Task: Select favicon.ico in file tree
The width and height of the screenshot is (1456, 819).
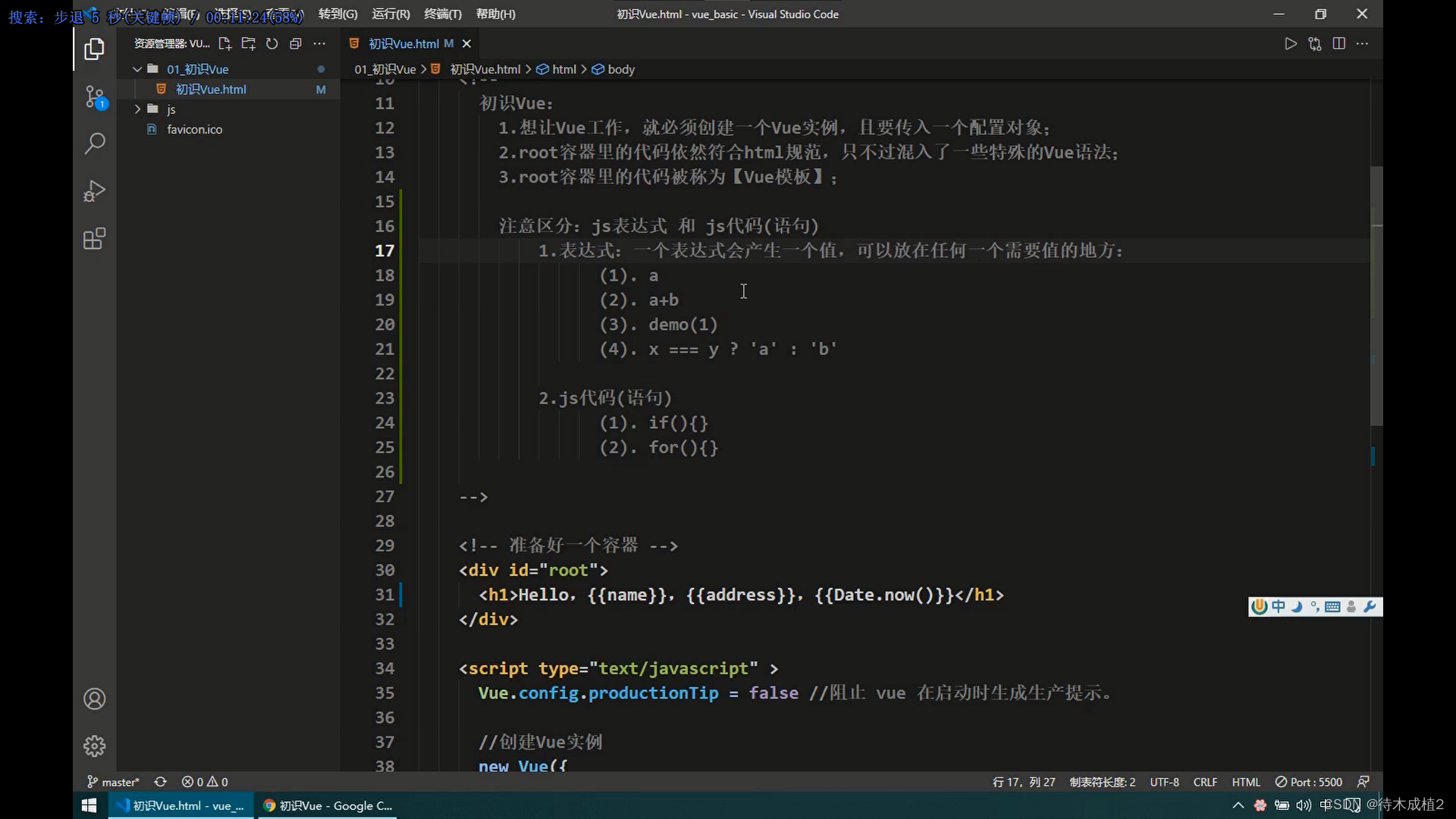Action: point(227,130)
